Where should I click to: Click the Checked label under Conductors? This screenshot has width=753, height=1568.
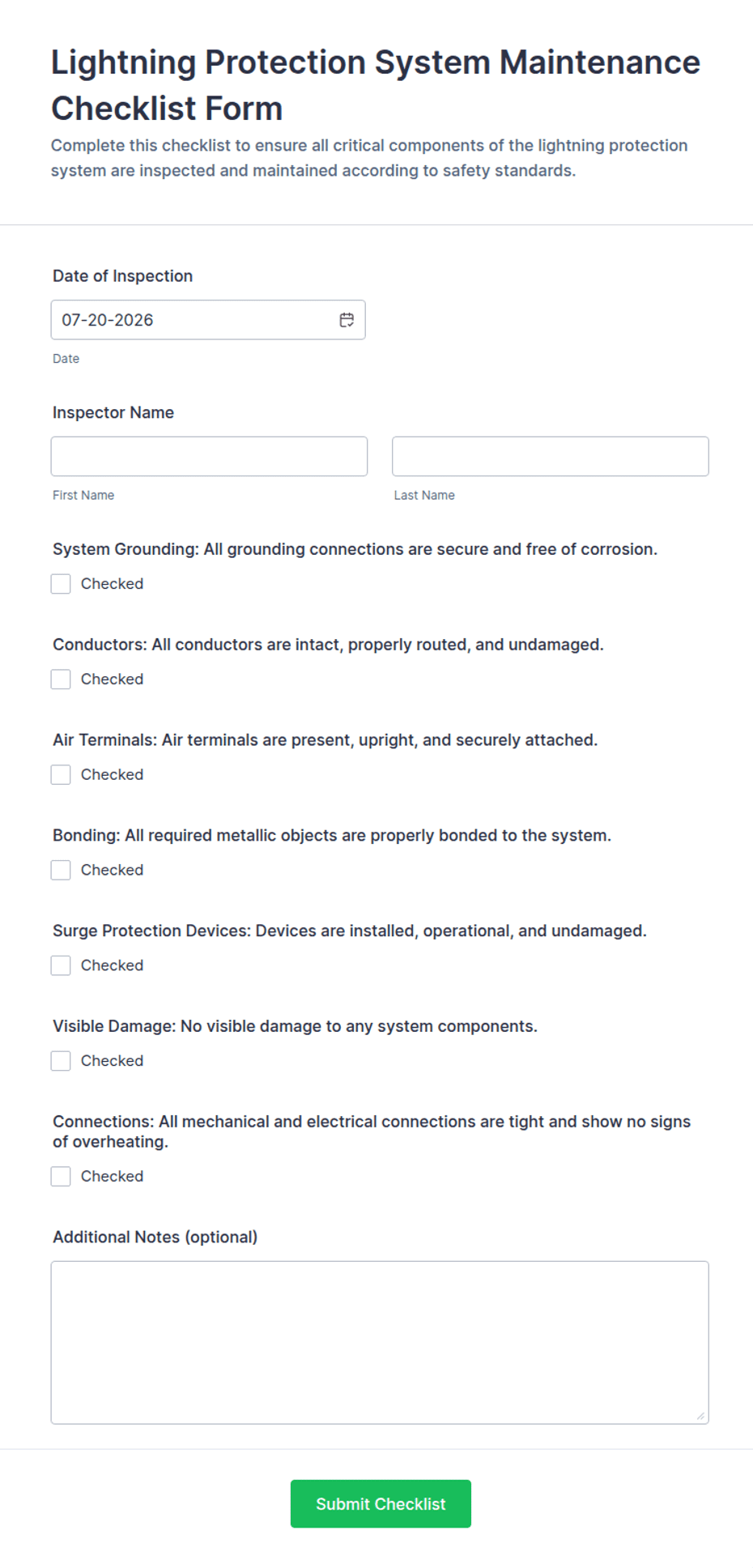click(x=112, y=680)
